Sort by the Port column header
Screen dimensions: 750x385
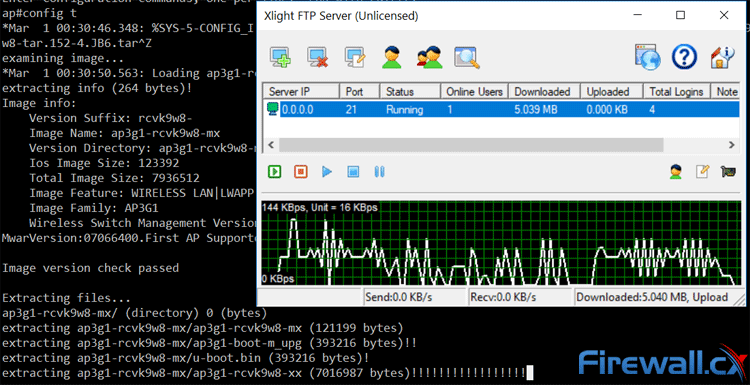(359, 91)
